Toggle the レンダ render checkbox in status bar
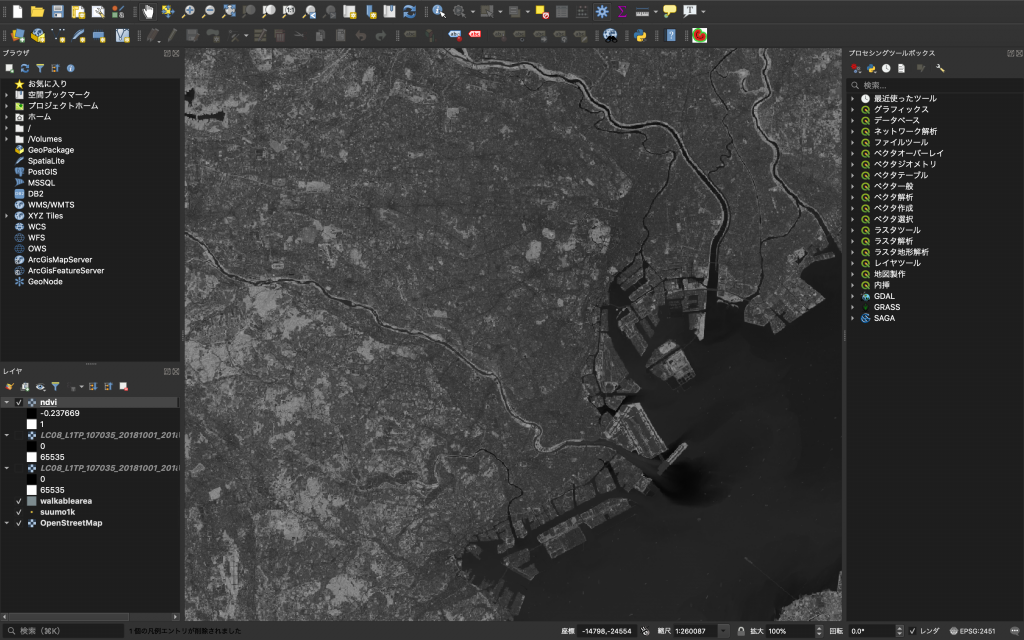This screenshot has height=640, width=1024. point(912,631)
